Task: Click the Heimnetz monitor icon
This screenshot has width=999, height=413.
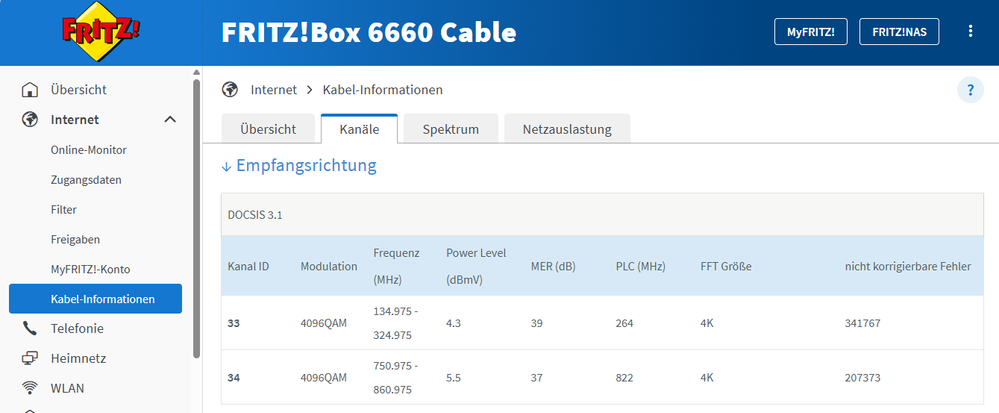Action: tap(30, 358)
